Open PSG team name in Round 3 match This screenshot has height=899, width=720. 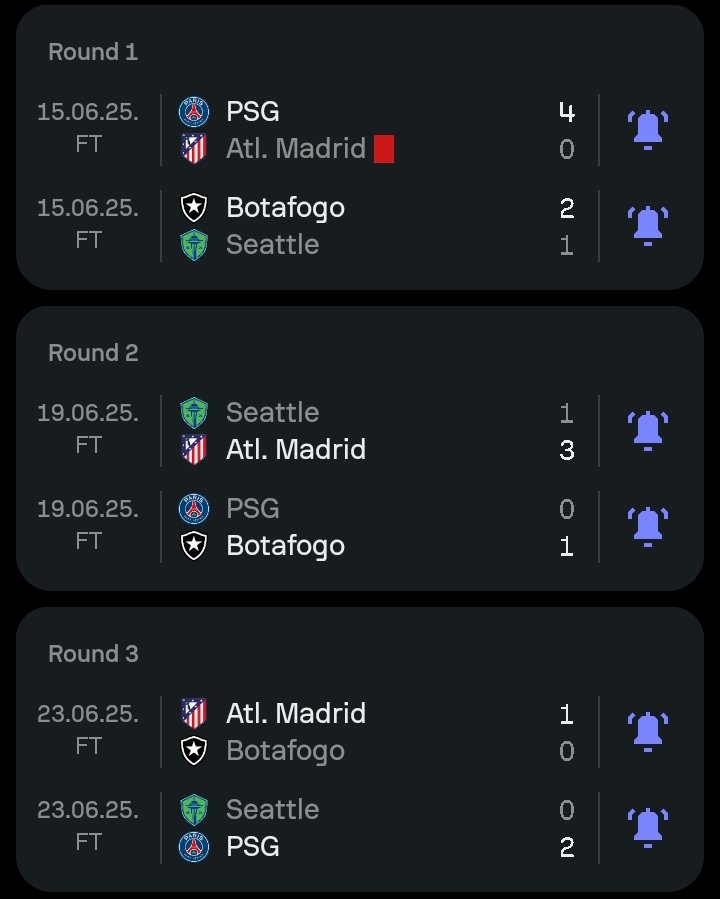[253, 847]
